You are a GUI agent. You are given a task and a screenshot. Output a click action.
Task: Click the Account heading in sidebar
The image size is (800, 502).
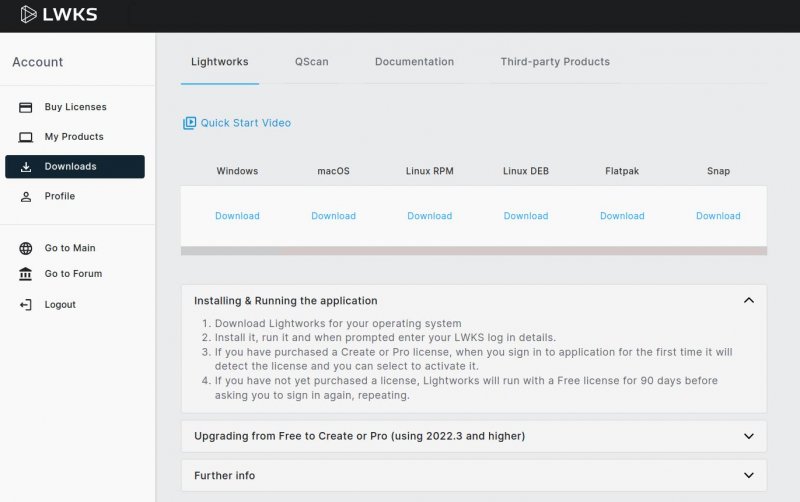click(x=38, y=62)
